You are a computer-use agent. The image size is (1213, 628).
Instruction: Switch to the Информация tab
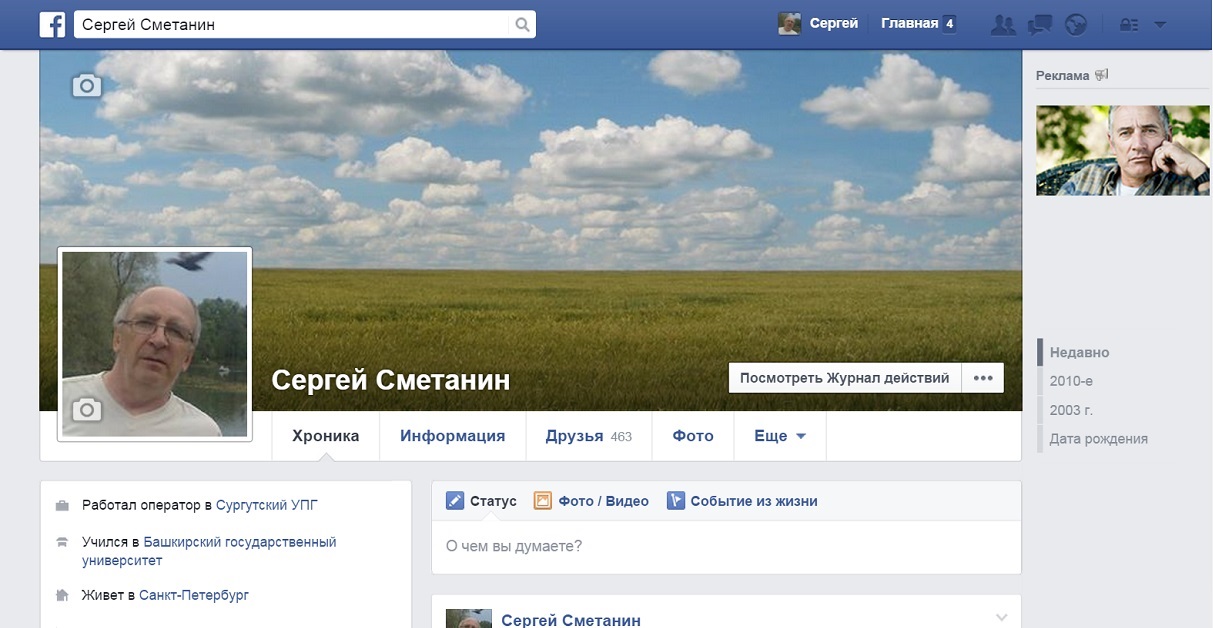click(x=452, y=436)
